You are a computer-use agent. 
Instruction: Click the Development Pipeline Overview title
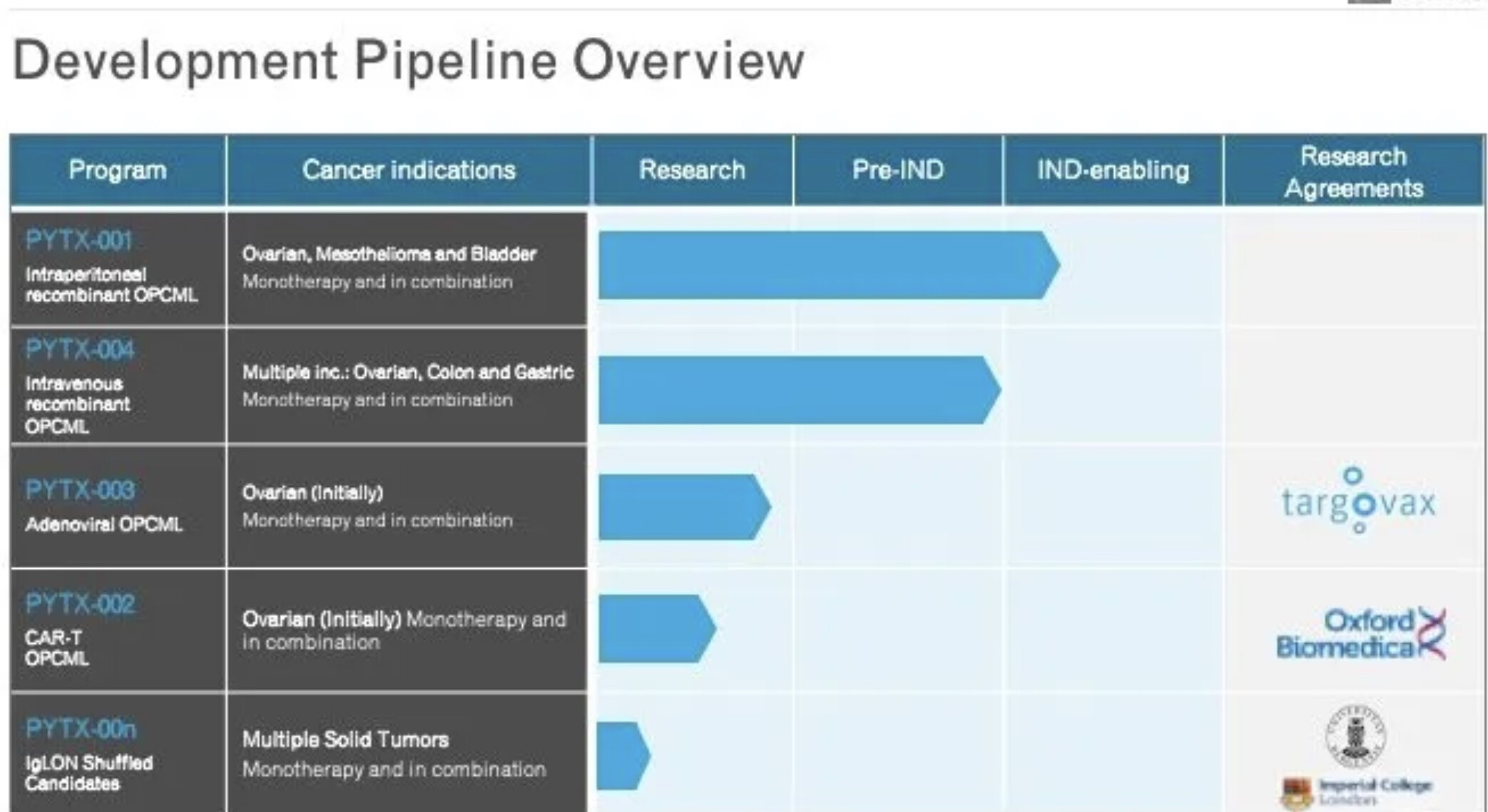(x=408, y=61)
